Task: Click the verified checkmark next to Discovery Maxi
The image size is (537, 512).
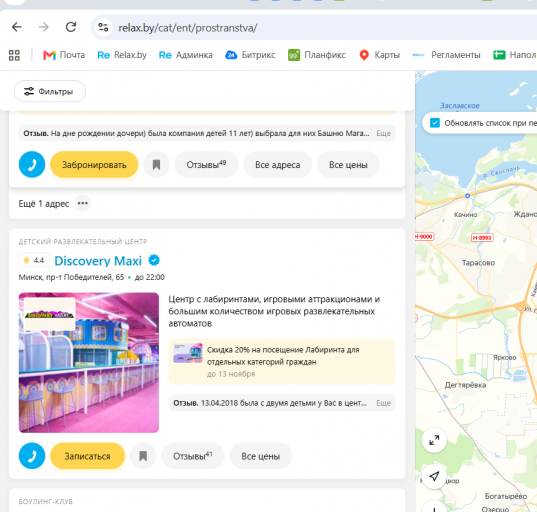Action: point(154,260)
